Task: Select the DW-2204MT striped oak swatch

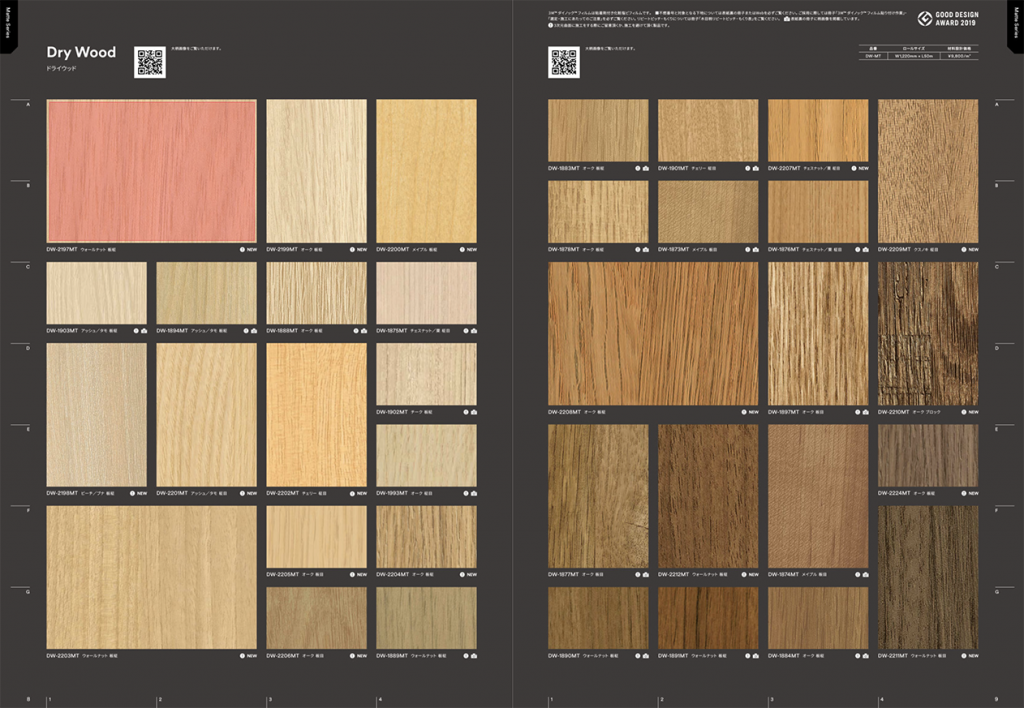Action: 426,537
